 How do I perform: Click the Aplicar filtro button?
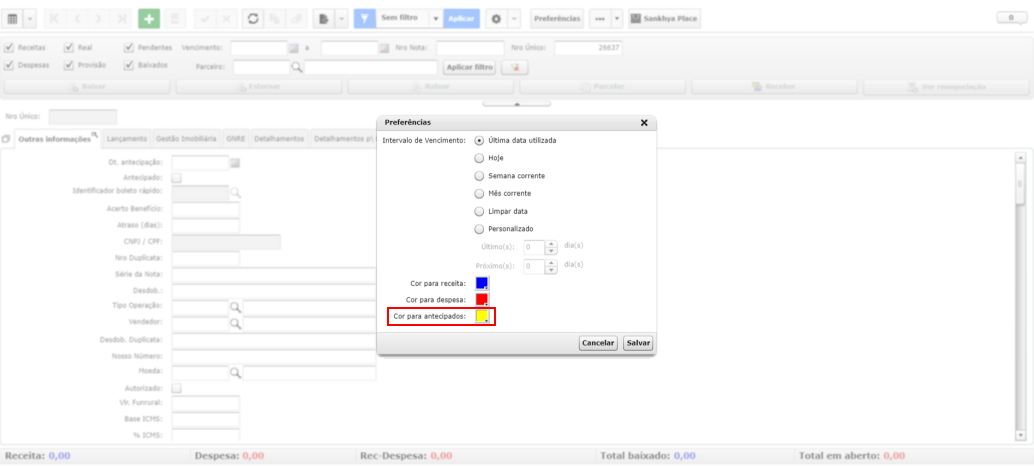point(469,67)
